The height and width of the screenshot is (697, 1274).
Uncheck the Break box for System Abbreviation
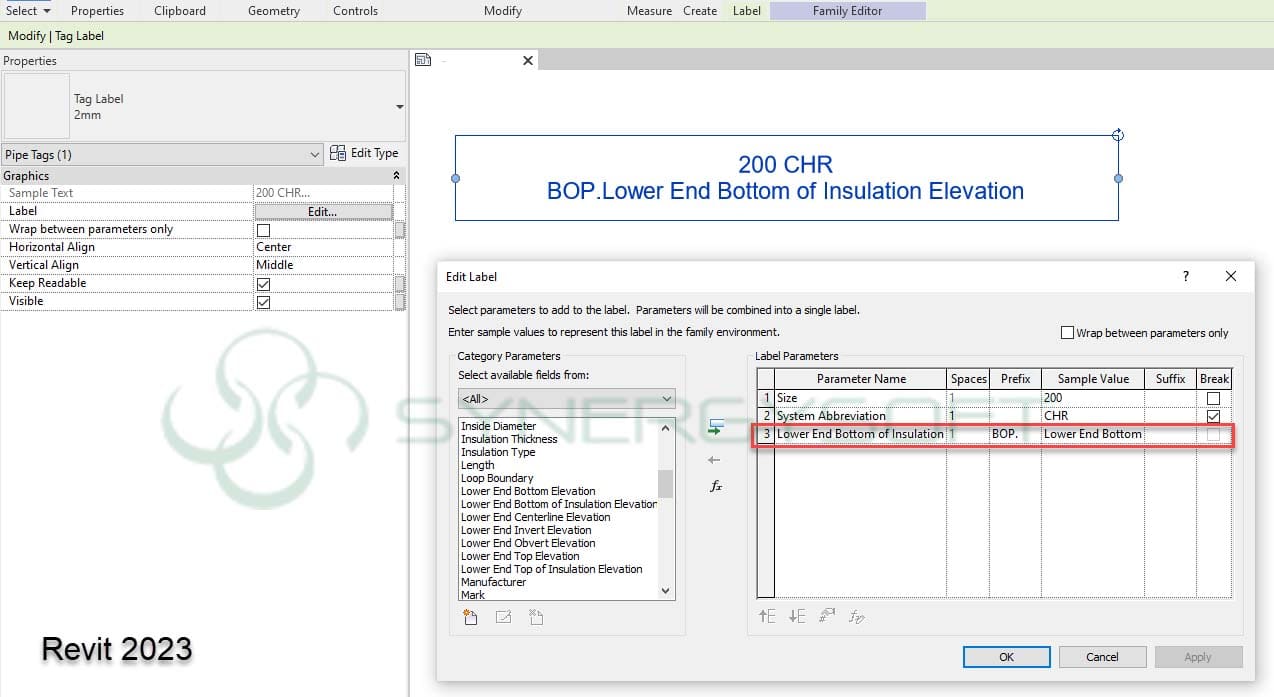click(1213, 416)
